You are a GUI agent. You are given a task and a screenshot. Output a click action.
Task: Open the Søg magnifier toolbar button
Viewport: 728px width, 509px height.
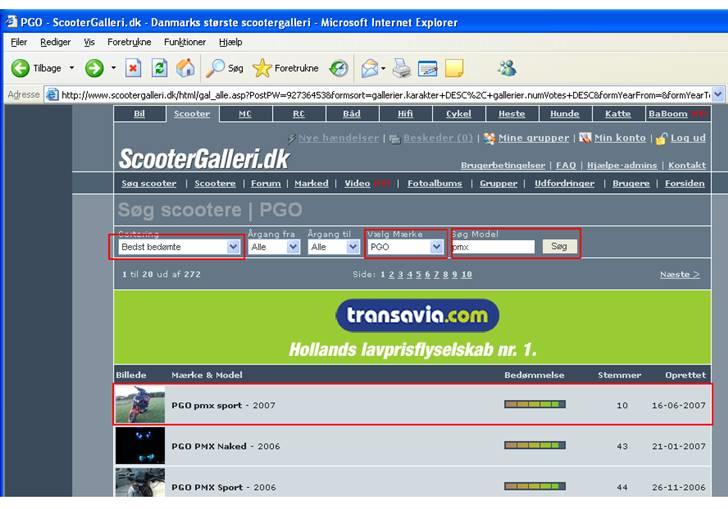tap(225, 68)
